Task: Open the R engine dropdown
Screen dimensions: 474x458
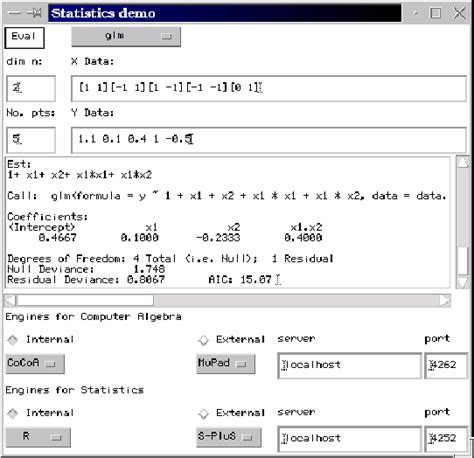Action: tap(38, 437)
